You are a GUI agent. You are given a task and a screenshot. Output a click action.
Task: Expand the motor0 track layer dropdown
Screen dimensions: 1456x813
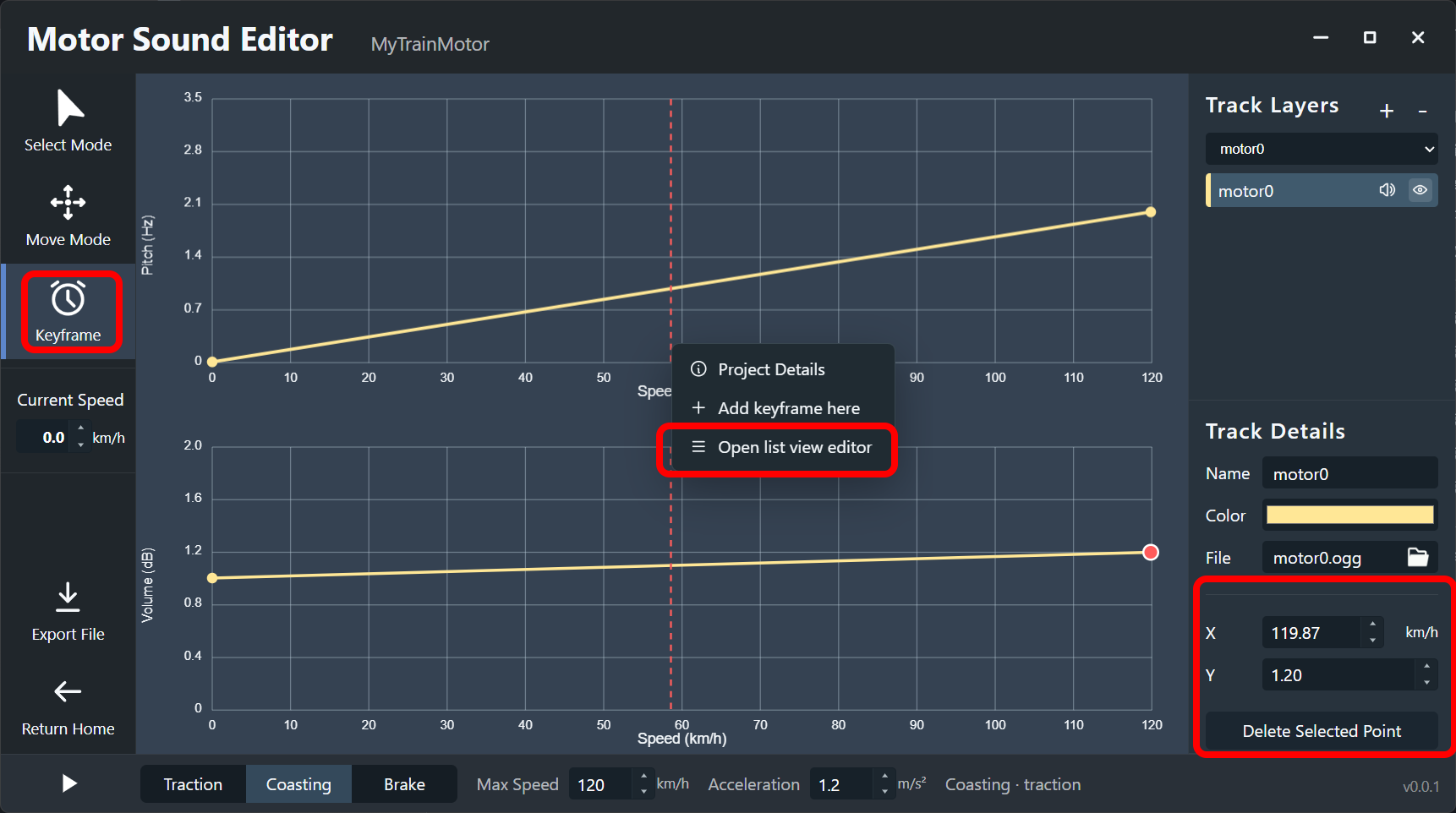1322,149
